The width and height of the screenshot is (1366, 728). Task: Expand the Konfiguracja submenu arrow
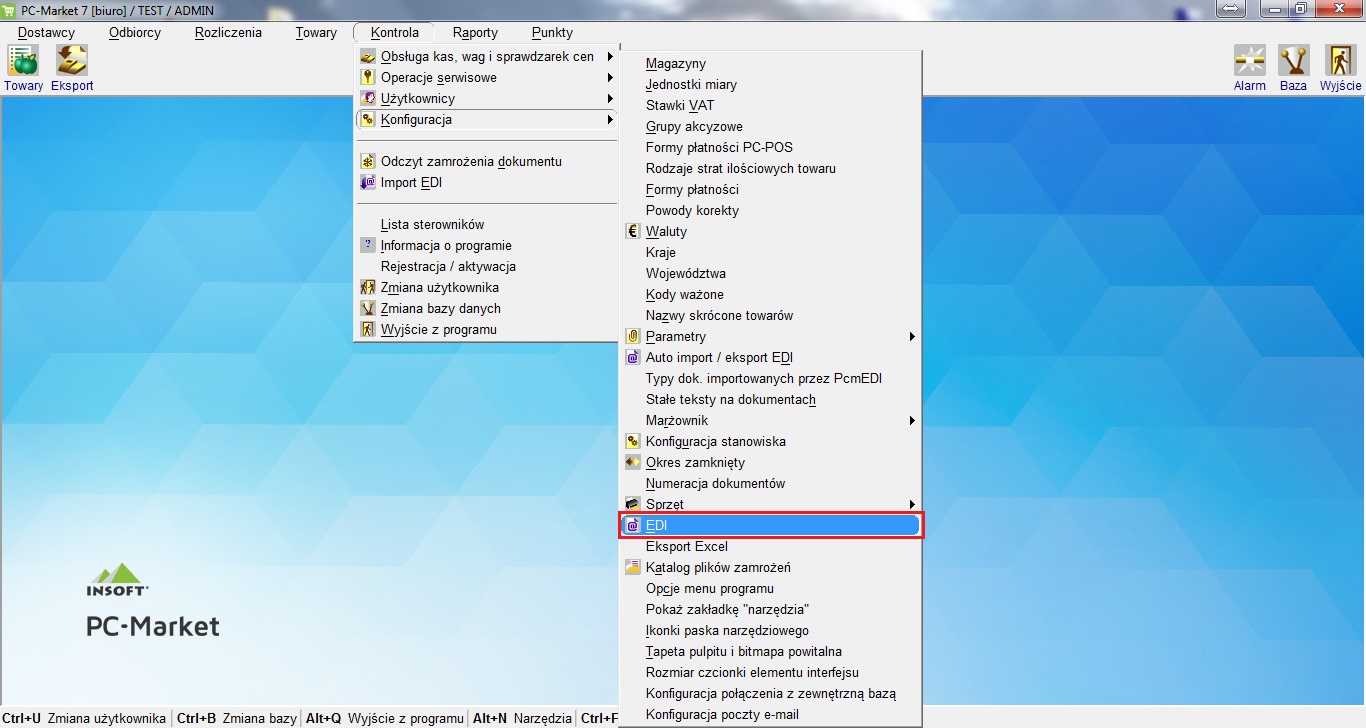tap(610, 120)
